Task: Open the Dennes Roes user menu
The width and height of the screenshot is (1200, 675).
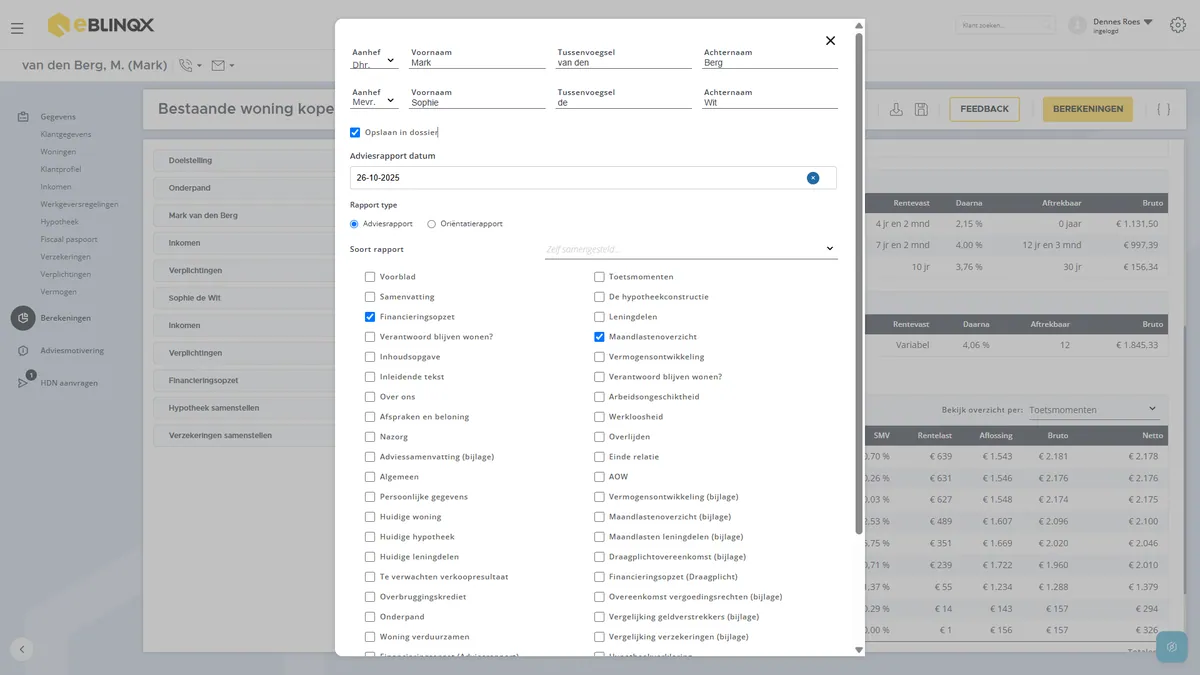Action: click(x=1123, y=25)
